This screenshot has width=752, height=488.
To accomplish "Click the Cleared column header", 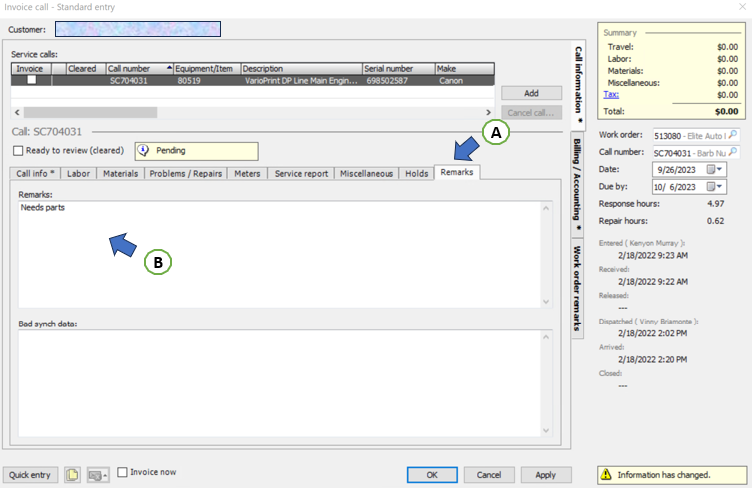I will 86,69.
